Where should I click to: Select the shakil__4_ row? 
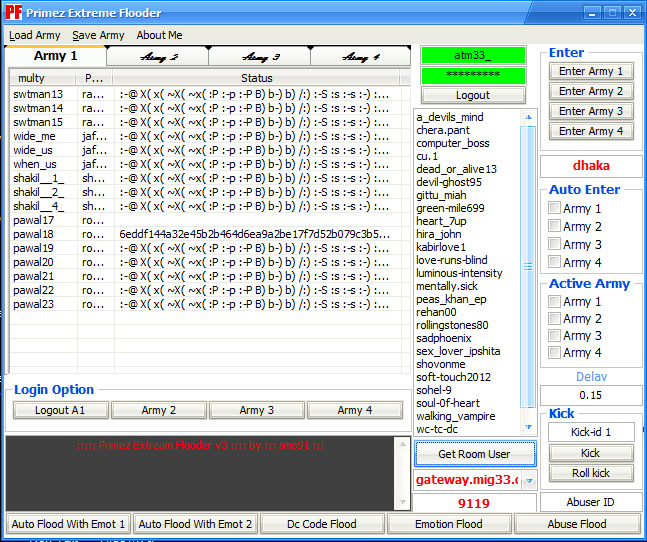click(x=210, y=206)
